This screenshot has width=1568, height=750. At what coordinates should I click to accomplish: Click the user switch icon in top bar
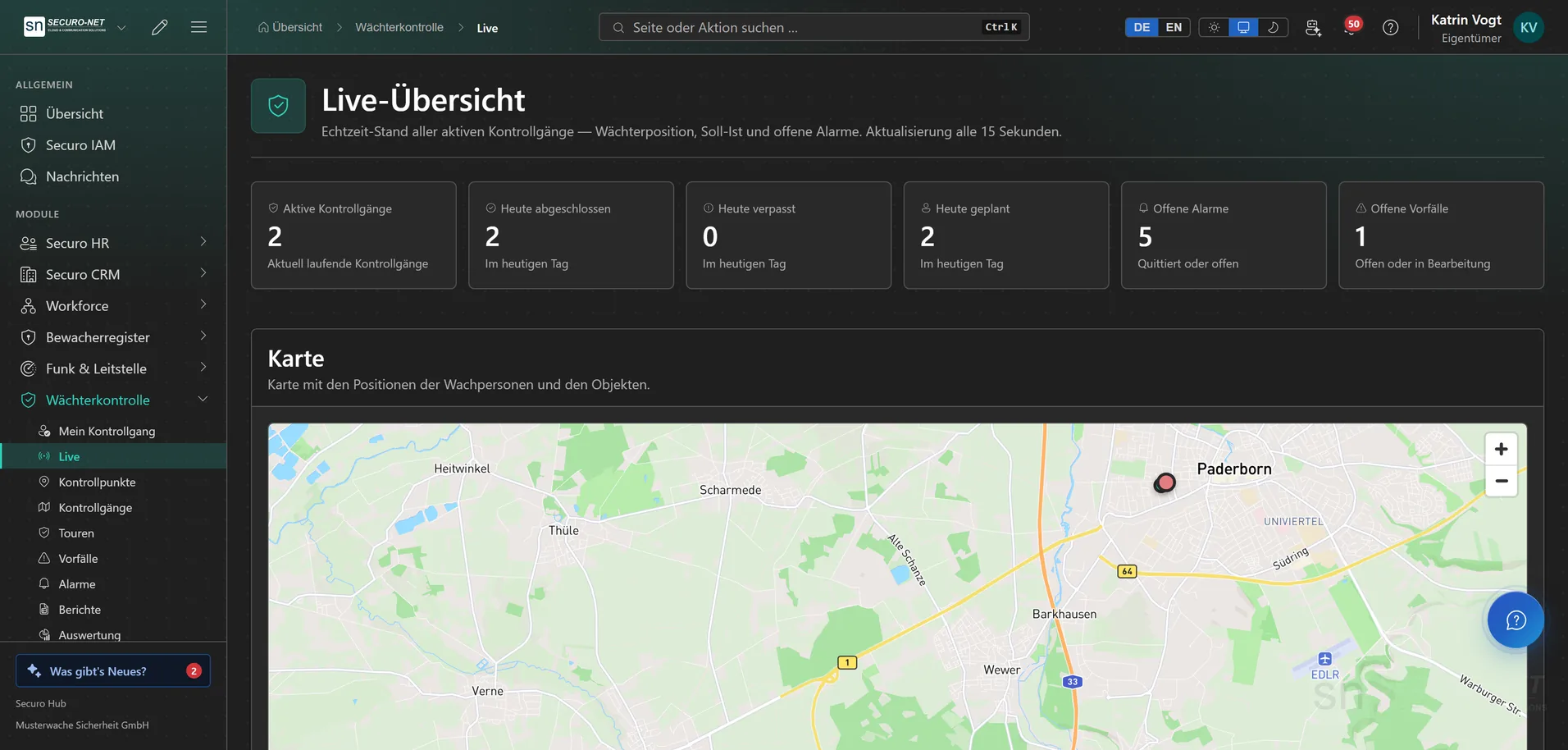[1313, 27]
